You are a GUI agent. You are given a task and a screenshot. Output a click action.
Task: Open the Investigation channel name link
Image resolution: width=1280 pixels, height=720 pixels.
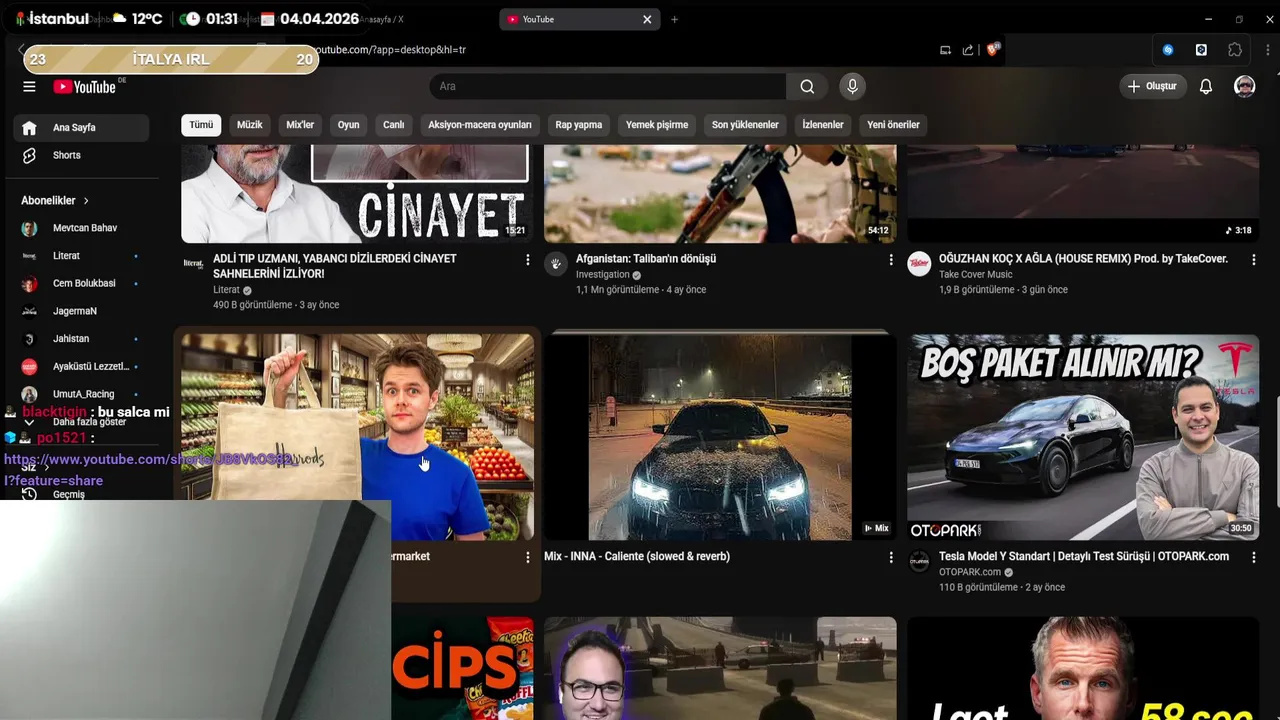click(603, 275)
